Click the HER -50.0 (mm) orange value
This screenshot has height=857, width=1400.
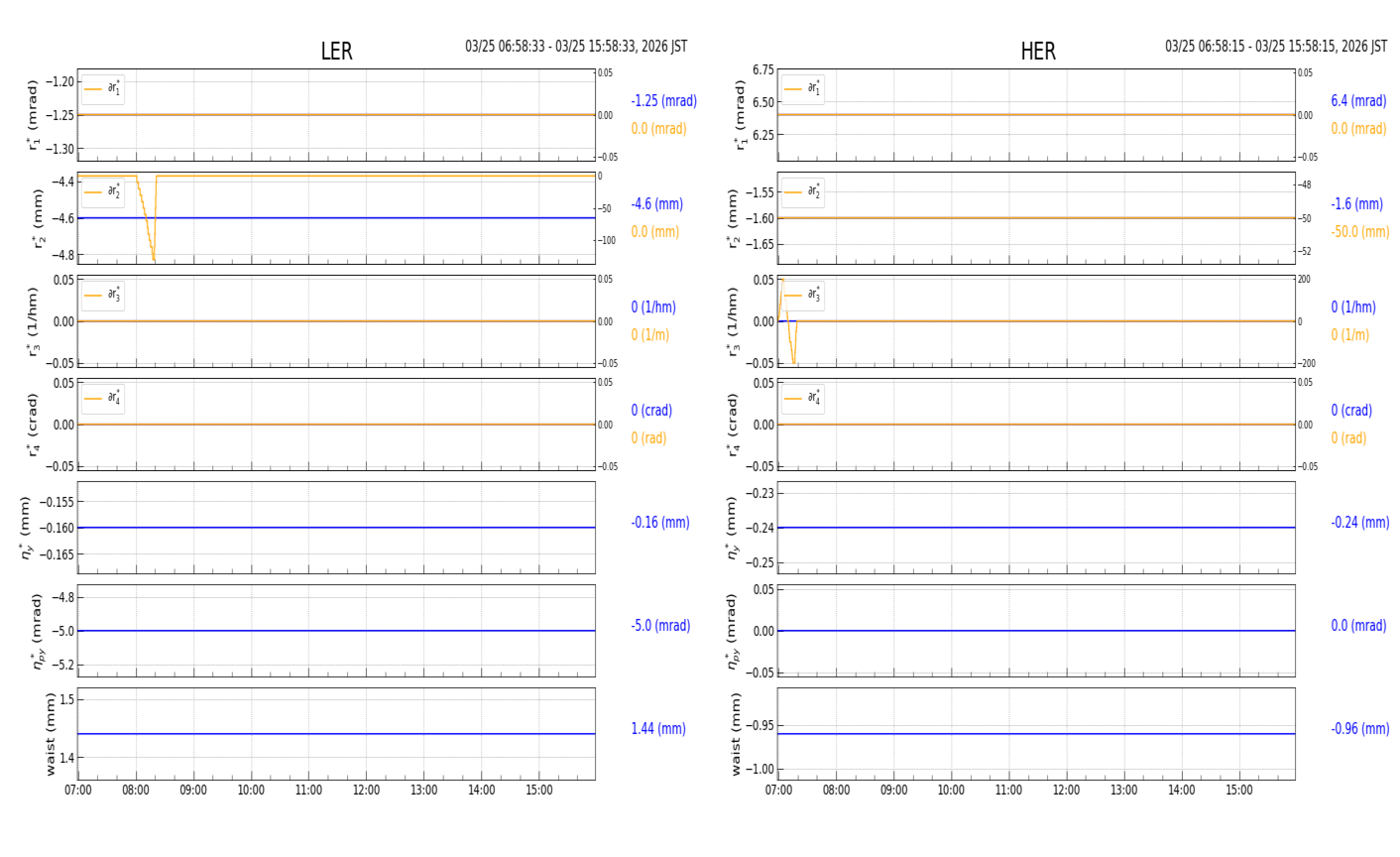(x=1359, y=232)
